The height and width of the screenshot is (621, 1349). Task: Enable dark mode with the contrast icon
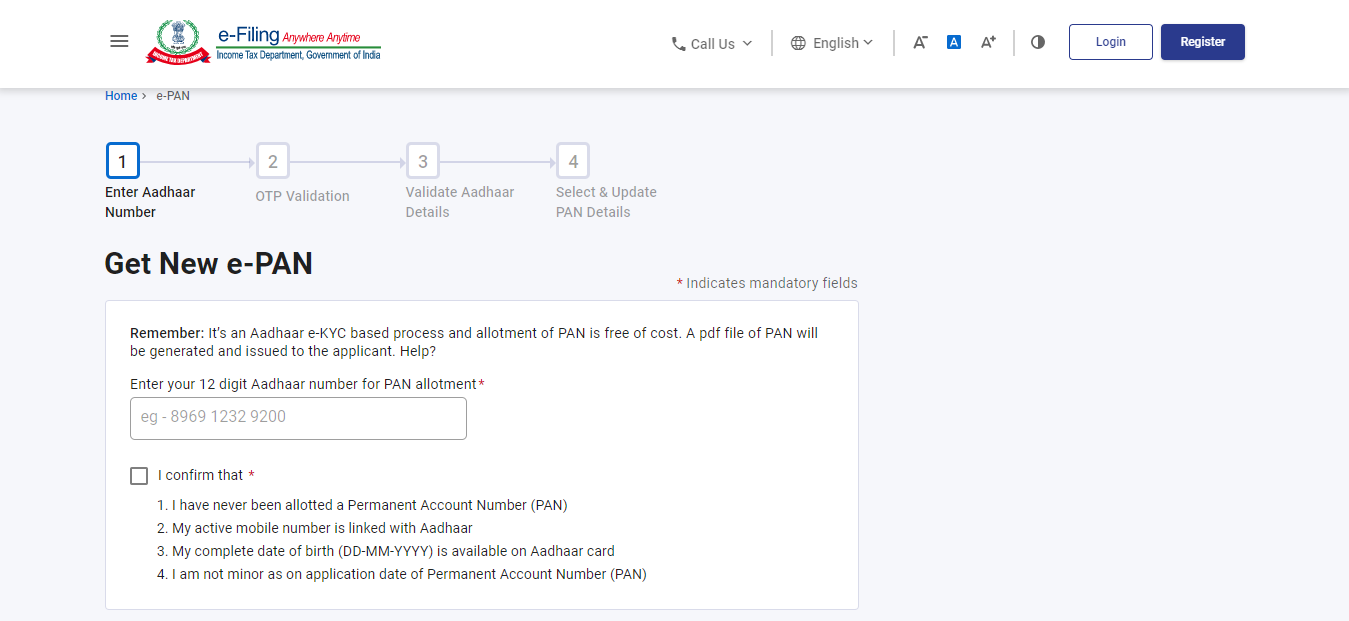1037,42
